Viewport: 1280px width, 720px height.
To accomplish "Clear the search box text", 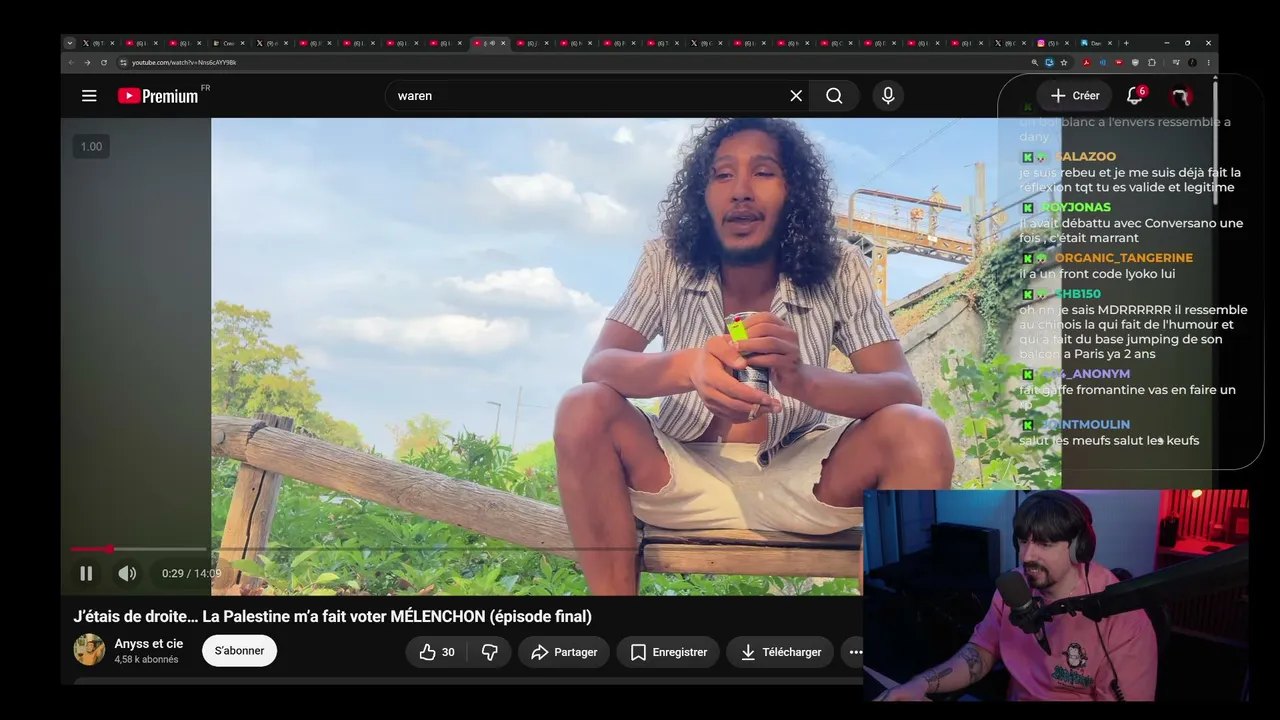I will (796, 96).
